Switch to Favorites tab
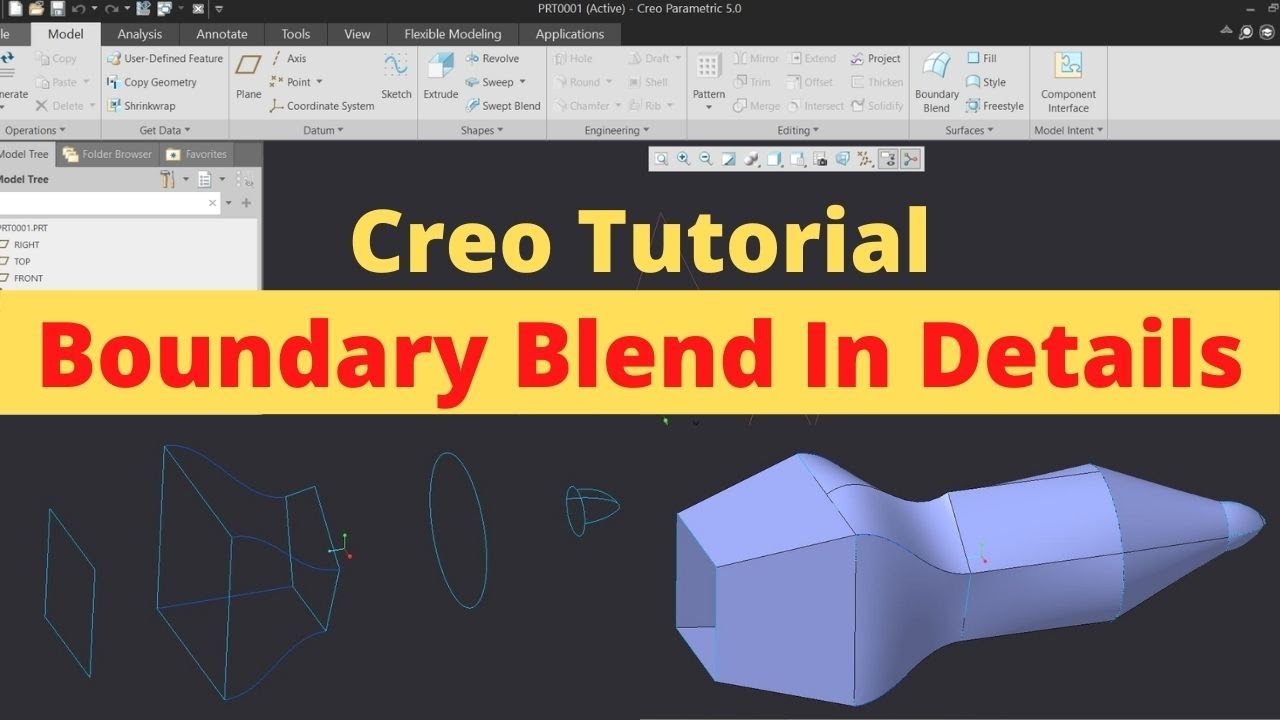This screenshot has width=1280, height=720. coord(197,154)
